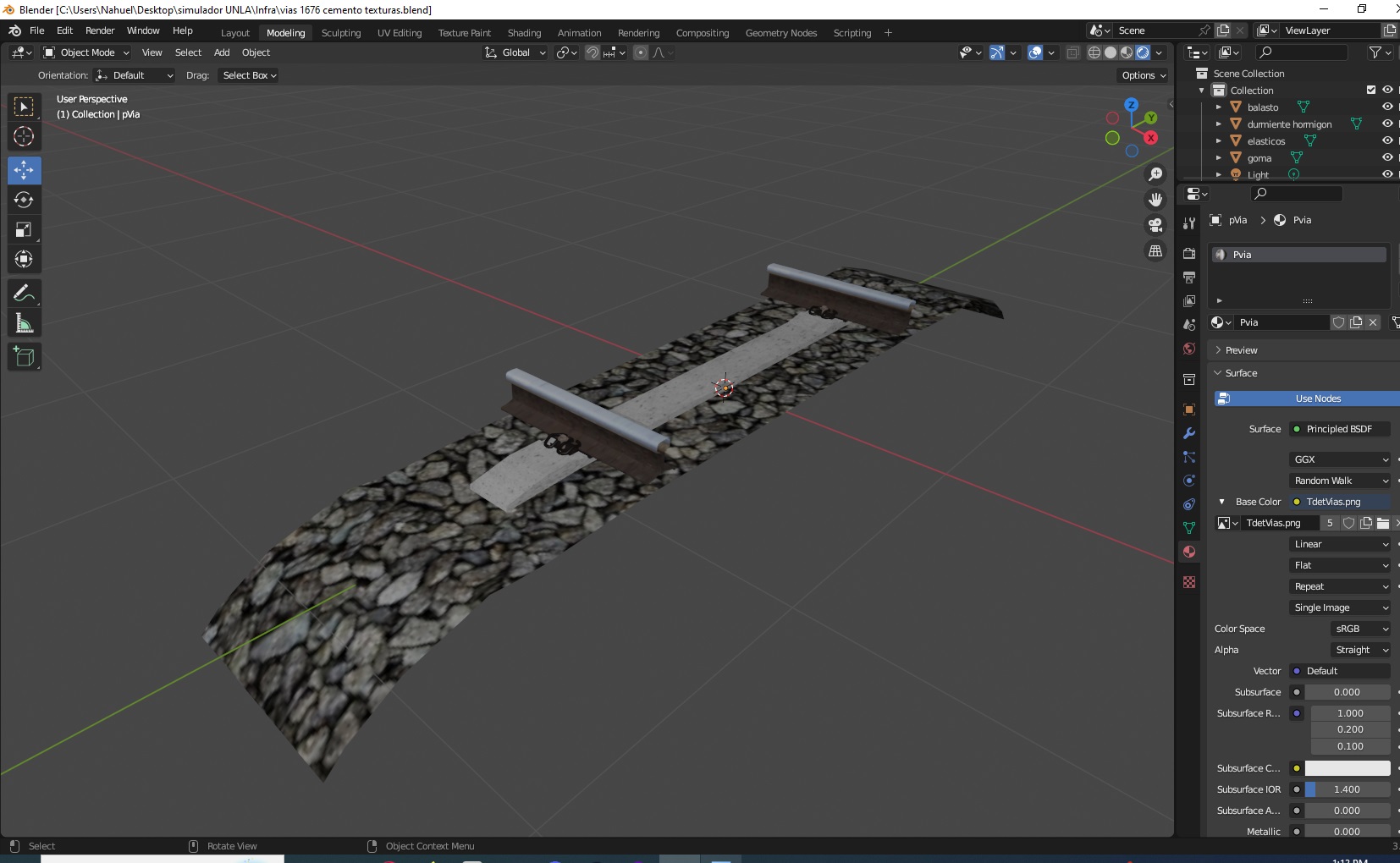The width and height of the screenshot is (1400, 863).
Task: Select the Rotate tool in toolbar
Action: pyautogui.click(x=24, y=200)
